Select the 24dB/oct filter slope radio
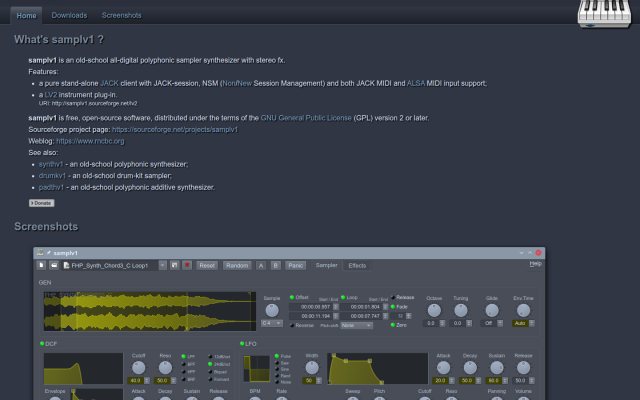Viewport: 640px width, 400px height. (x=219, y=364)
